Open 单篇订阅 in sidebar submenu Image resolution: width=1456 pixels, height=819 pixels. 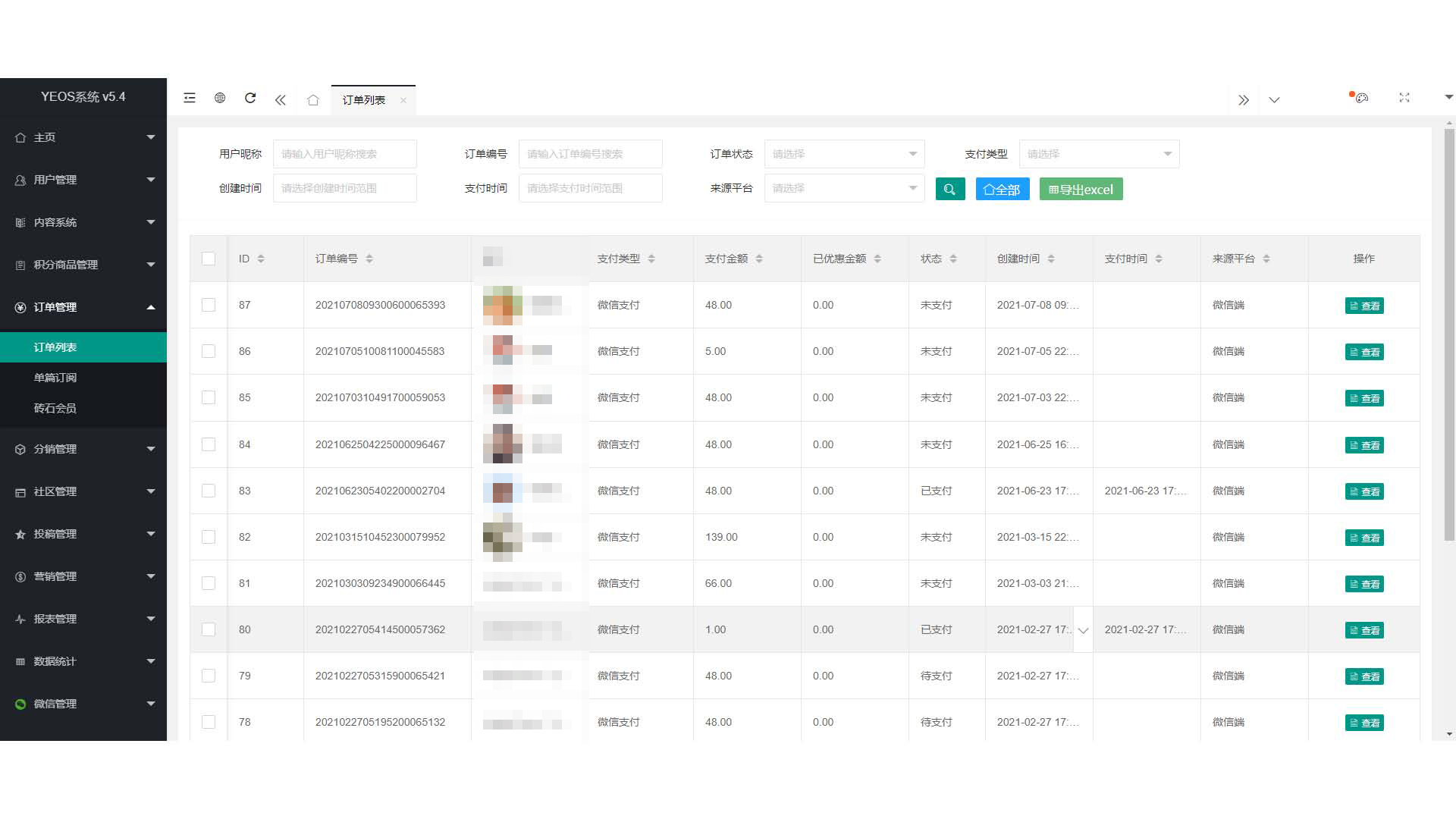point(55,378)
